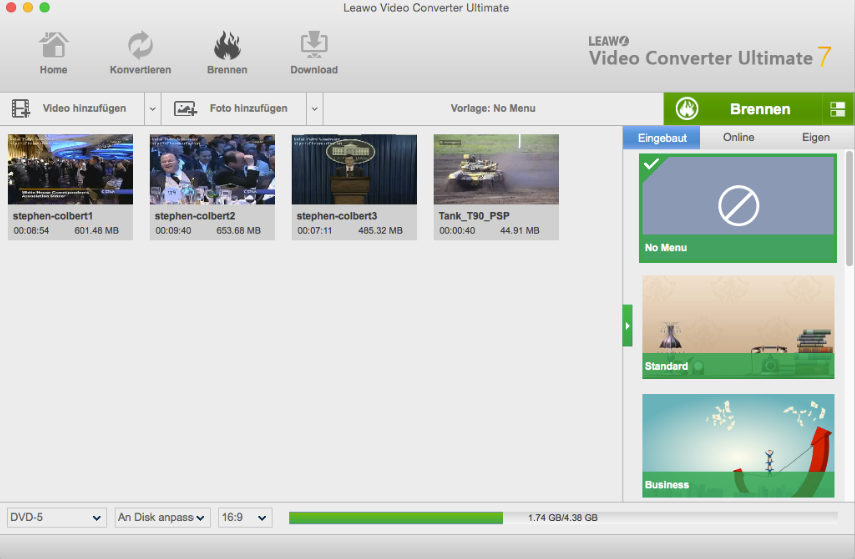Viewport: 855px width, 559px height.
Task: Click the template list vertical scrollbar
Action: pos(849,210)
